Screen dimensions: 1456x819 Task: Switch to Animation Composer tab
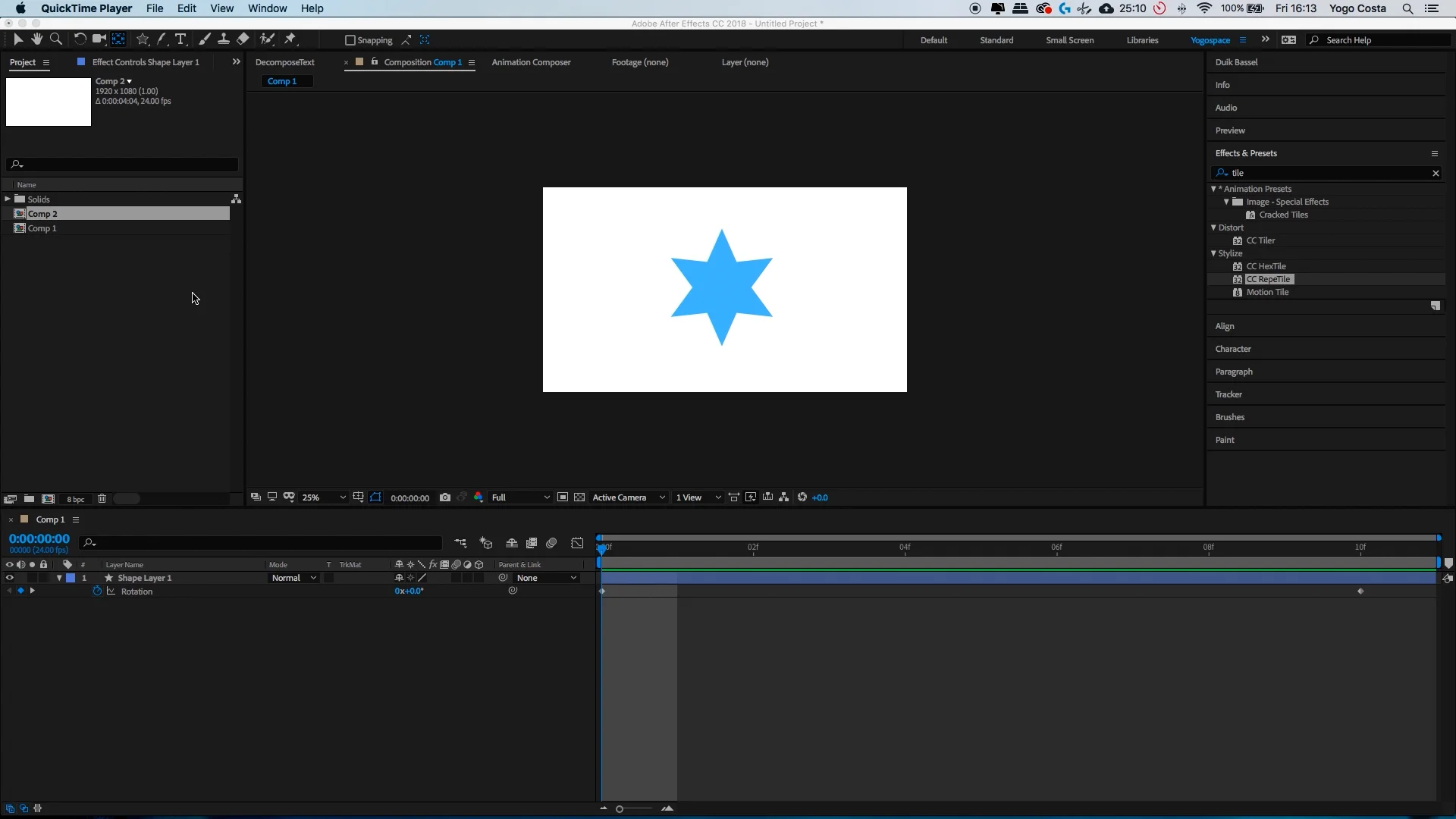[x=531, y=62]
